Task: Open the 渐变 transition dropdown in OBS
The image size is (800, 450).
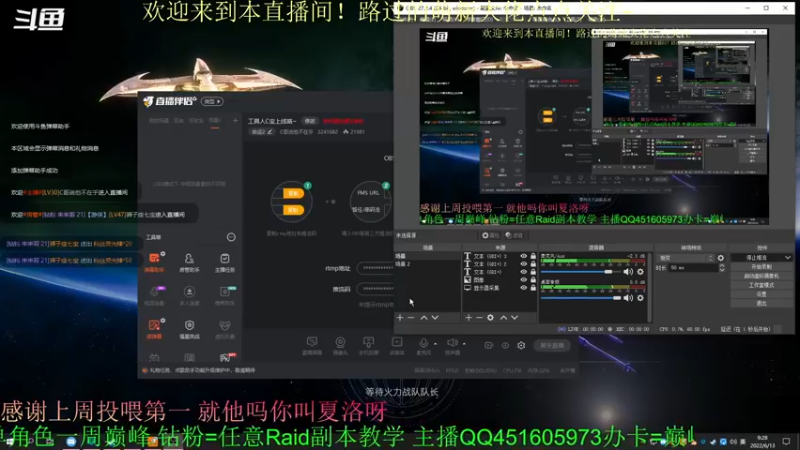Action: [685, 258]
